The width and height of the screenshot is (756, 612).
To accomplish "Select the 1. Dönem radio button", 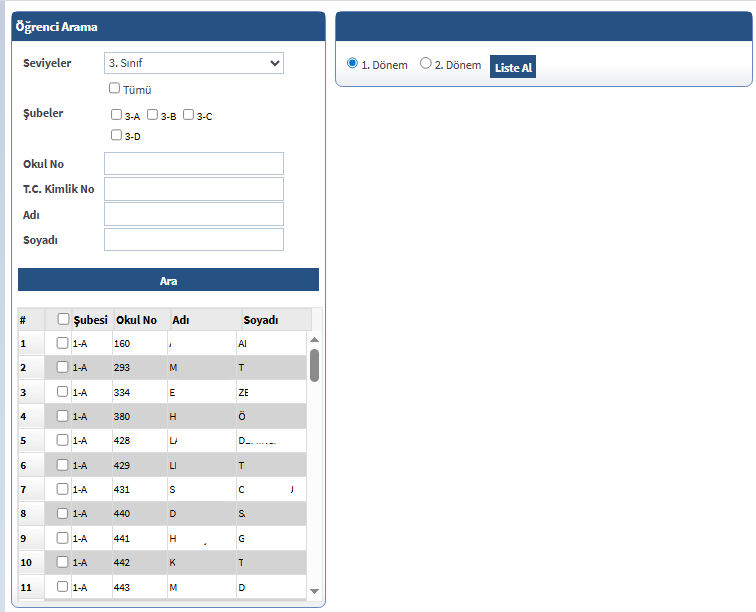I will (x=352, y=63).
